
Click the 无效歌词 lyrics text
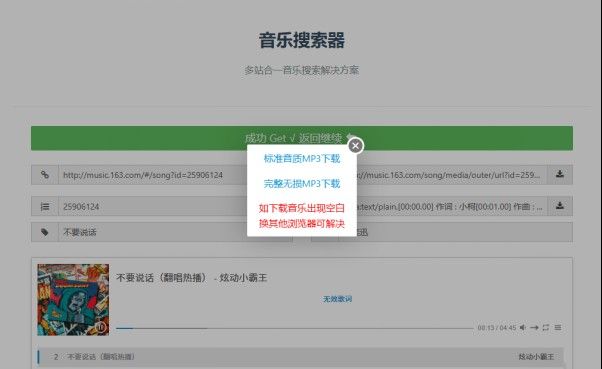pyautogui.click(x=337, y=299)
